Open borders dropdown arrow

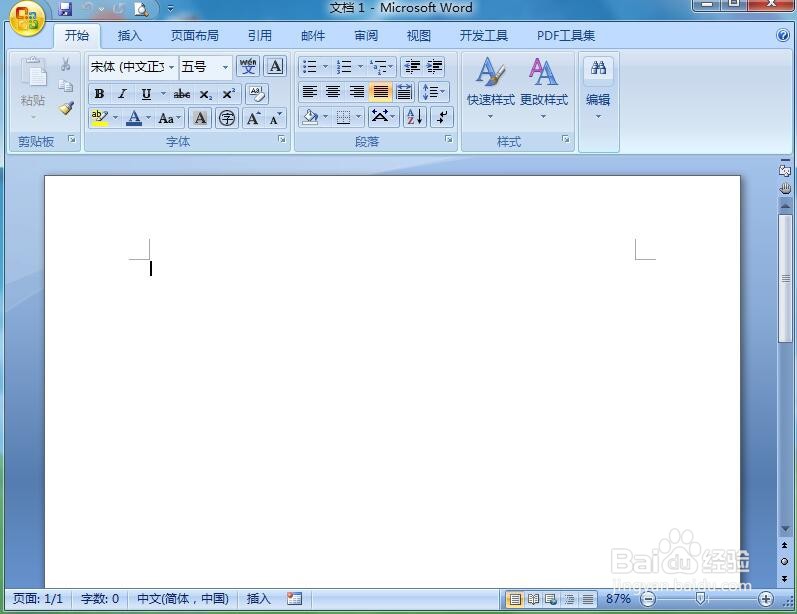pyautogui.click(x=358, y=117)
